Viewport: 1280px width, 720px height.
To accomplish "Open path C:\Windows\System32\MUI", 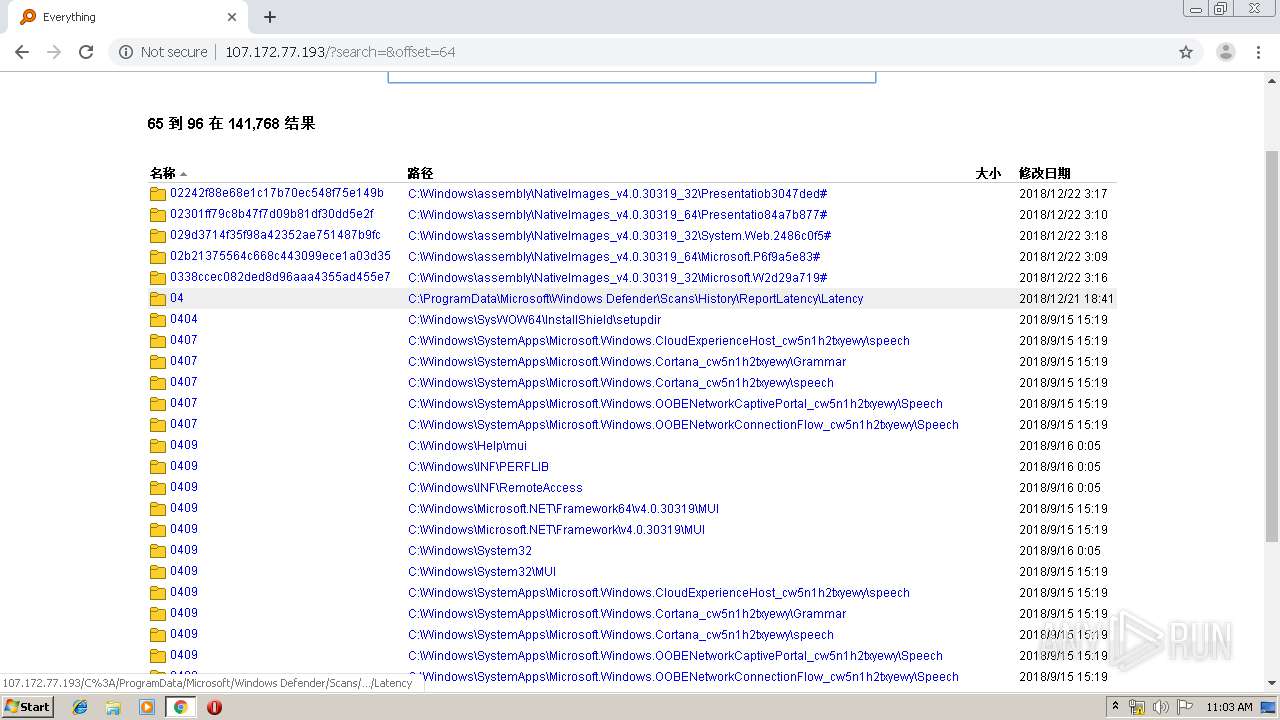I will [x=482, y=572].
